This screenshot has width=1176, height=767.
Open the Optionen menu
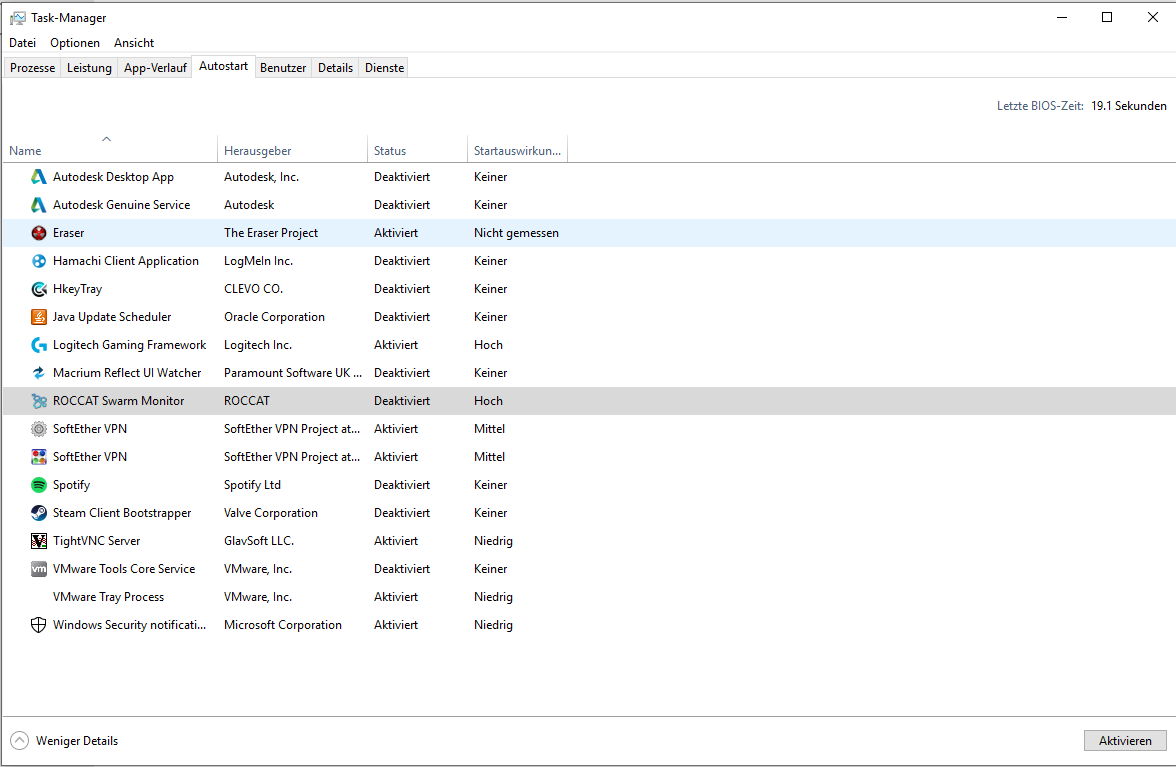(x=75, y=43)
